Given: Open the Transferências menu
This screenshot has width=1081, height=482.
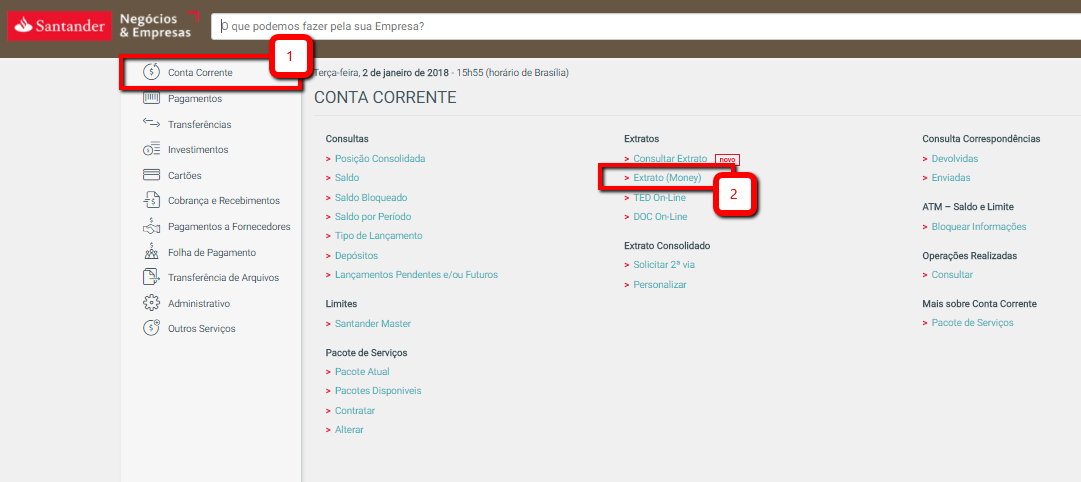Looking at the screenshot, I should 200,125.
